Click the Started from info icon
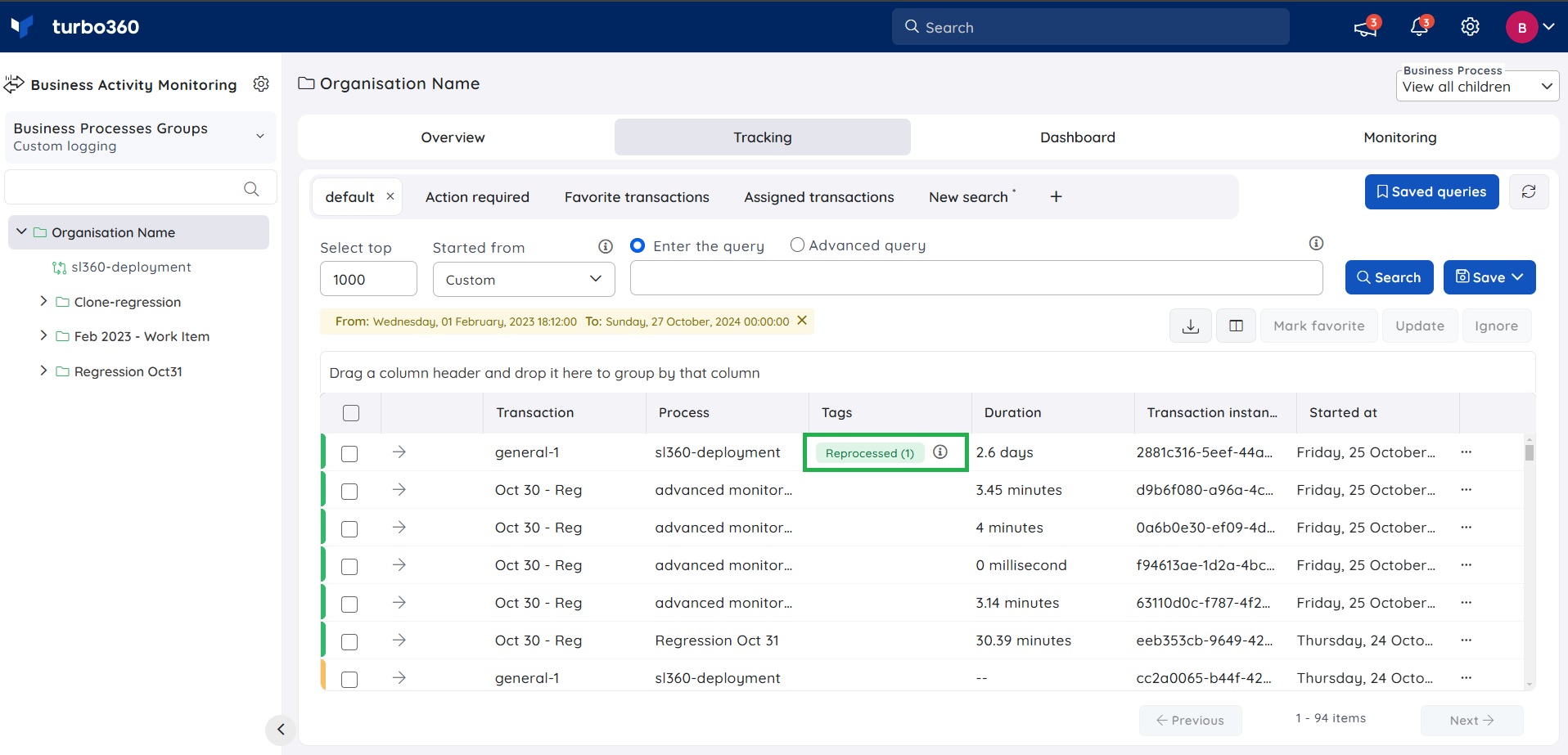This screenshot has width=1568, height=755. pyautogui.click(x=606, y=246)
